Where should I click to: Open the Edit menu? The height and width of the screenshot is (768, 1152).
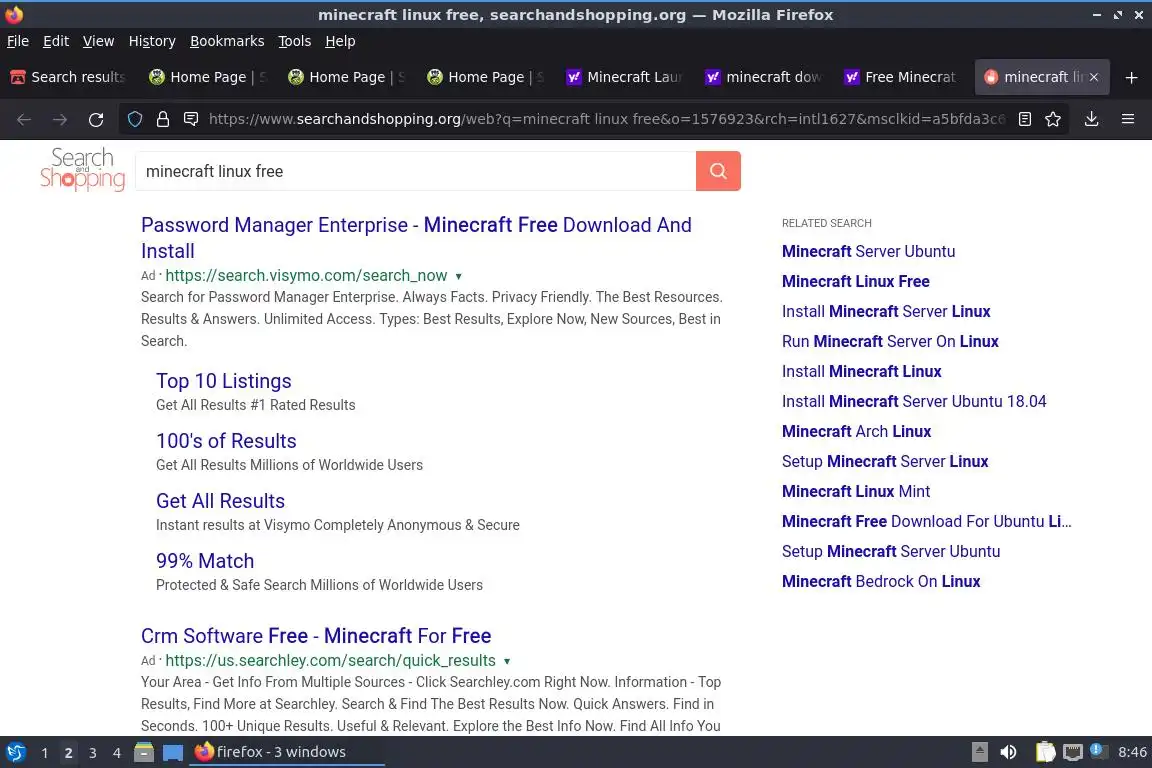56,41
